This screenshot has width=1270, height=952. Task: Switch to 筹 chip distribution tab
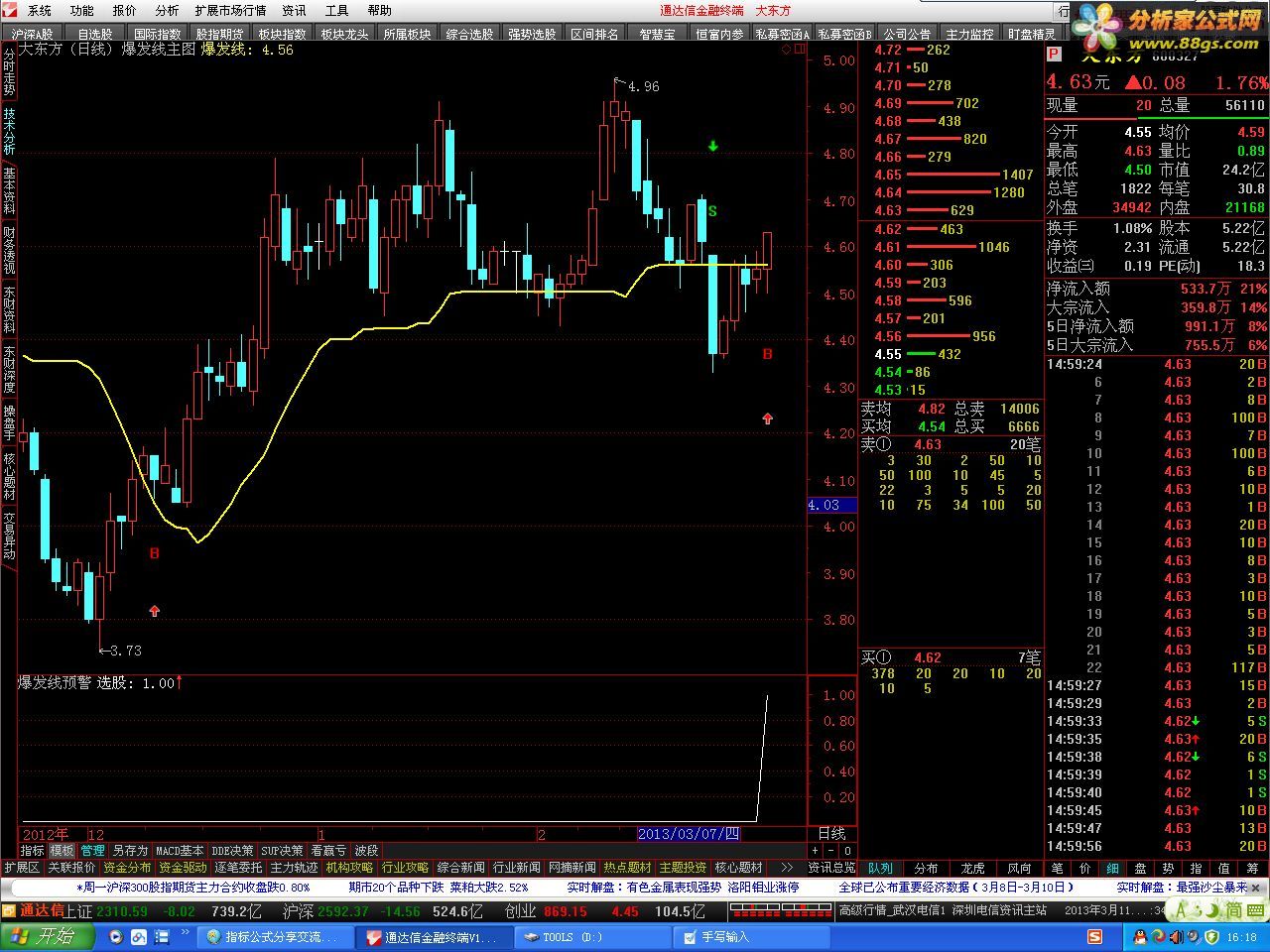(1251, 868)
